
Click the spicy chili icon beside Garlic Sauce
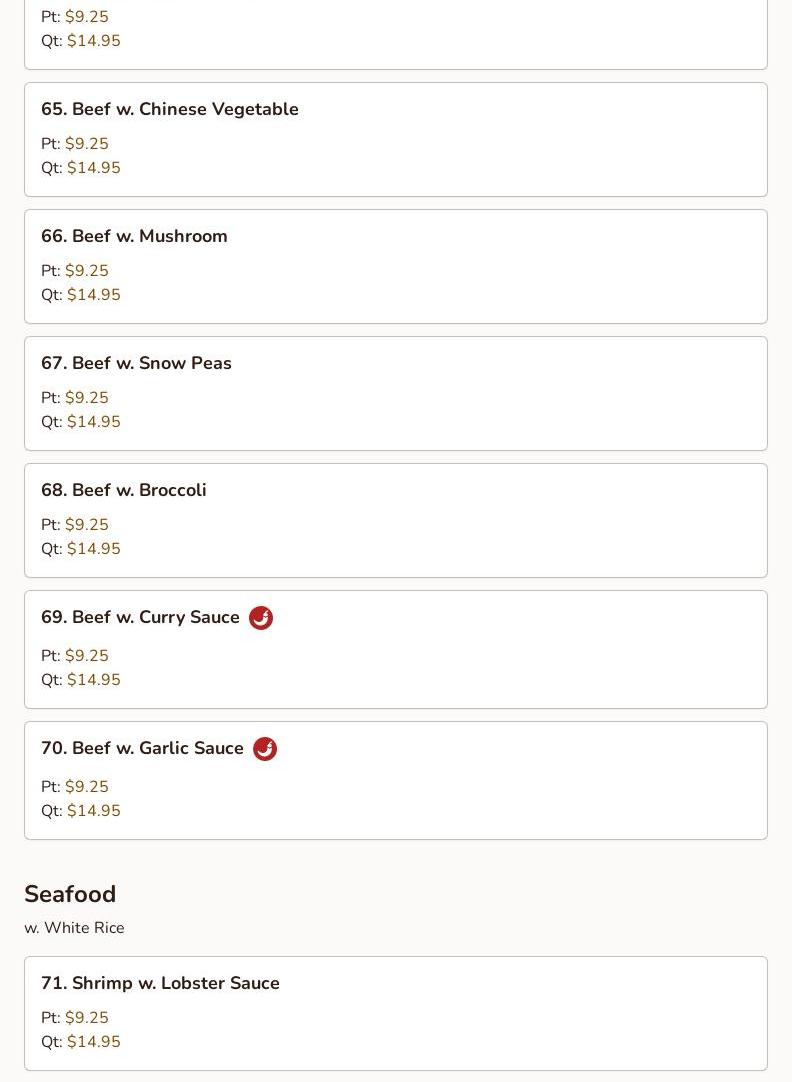click(x=265, y=749)
